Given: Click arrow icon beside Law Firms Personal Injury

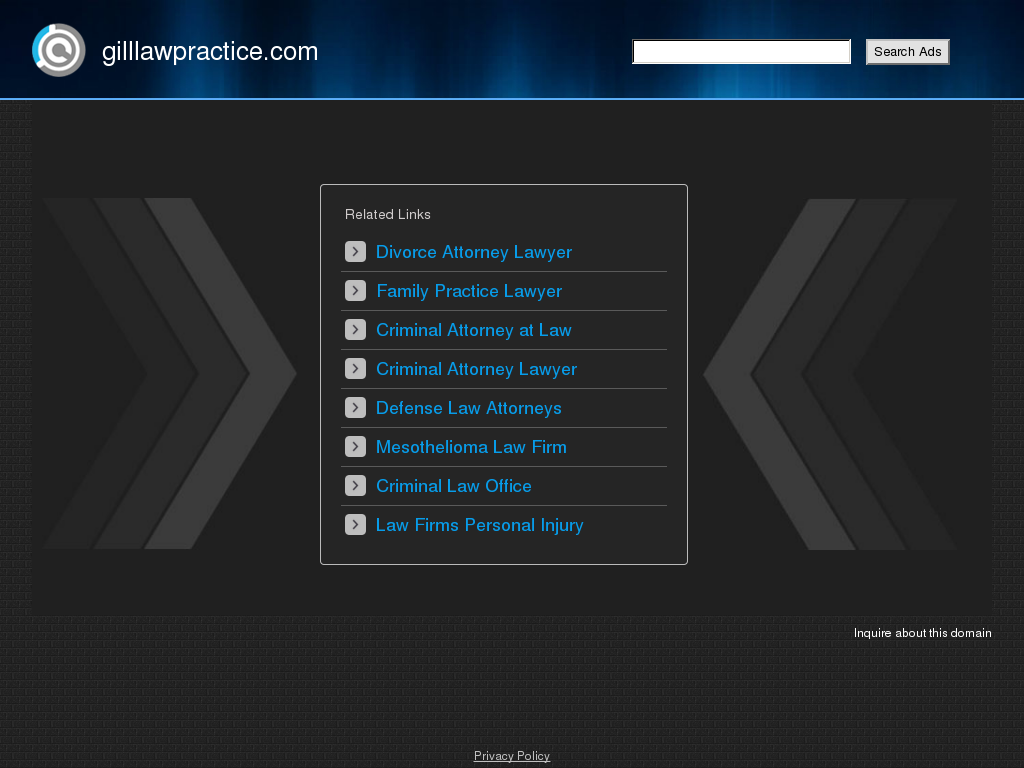Looking at the screenshot, I should click(x=355, y=524).
